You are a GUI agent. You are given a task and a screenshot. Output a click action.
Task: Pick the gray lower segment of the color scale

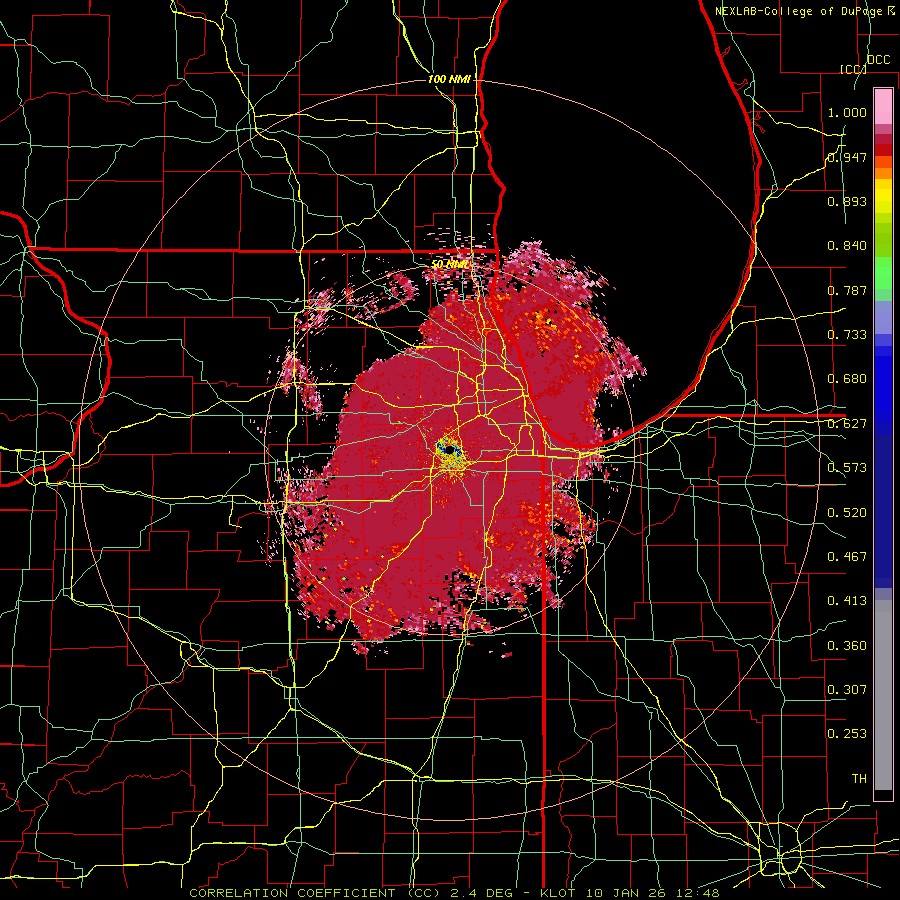coord(883,695)
